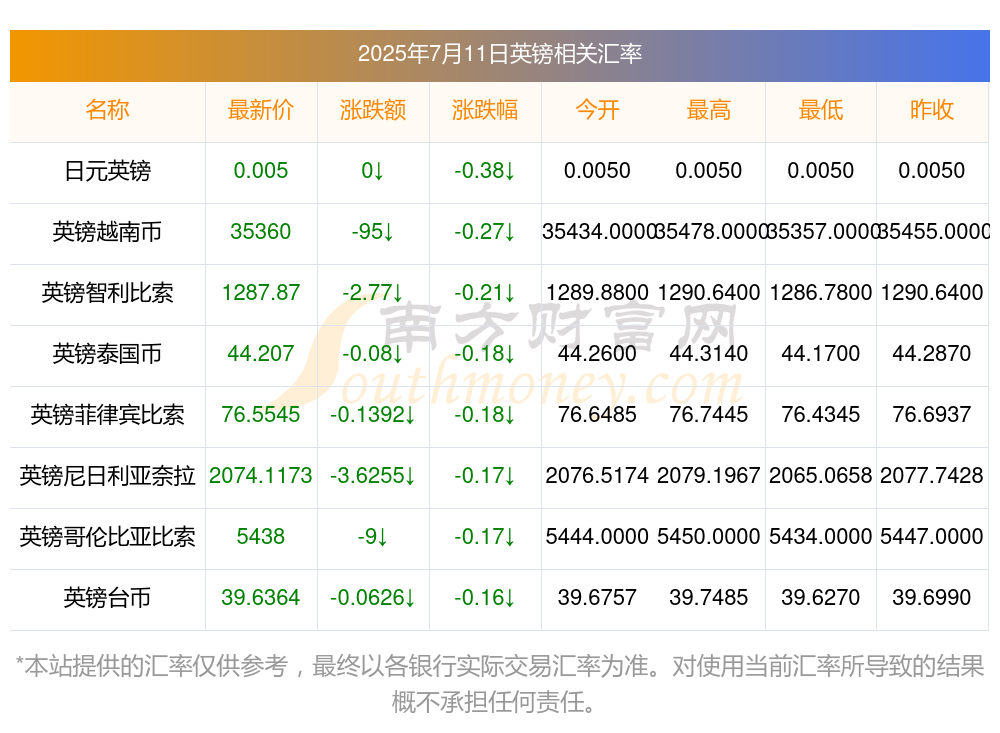Viewport: 1000px width, 733px height.
Task: Click low value 1286.7800
Action: 821,293
